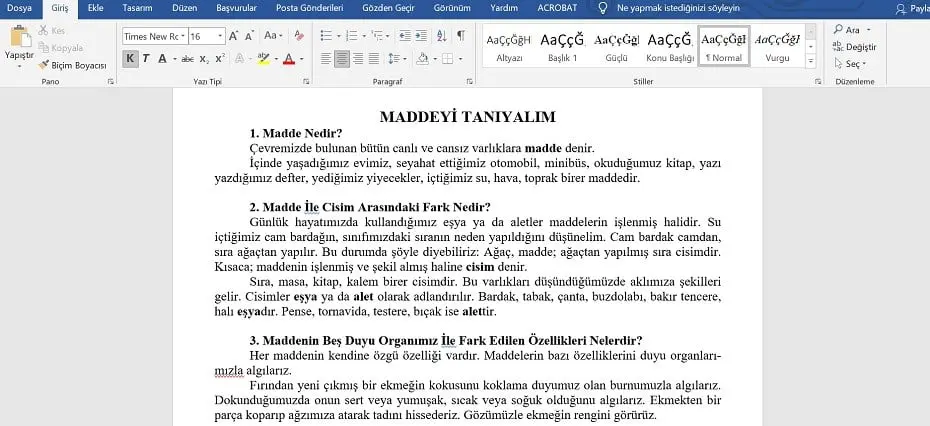Sort text with the A-Z icon
Viewport: 930px width, 426px height.
pos(441,36)
